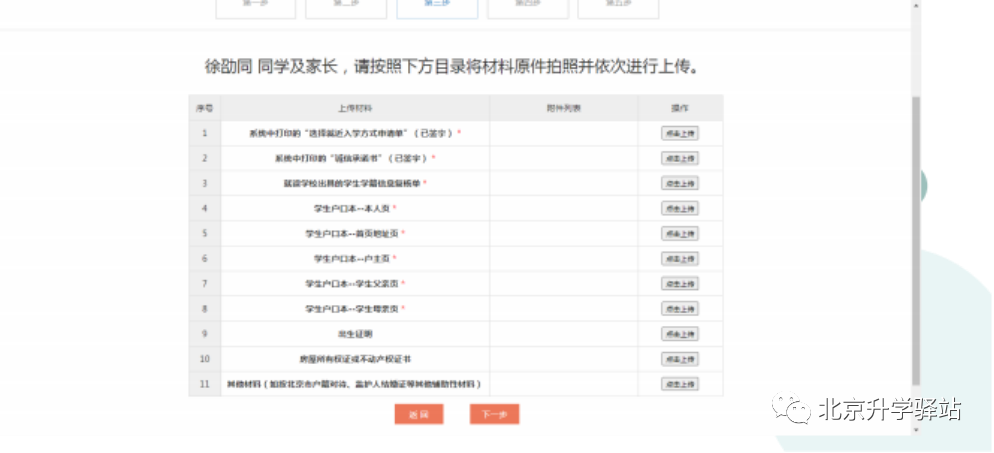This screenshot has height=453, width=994.
Task: Click the text 学生户口本--户主页
Action: point(351,258)
